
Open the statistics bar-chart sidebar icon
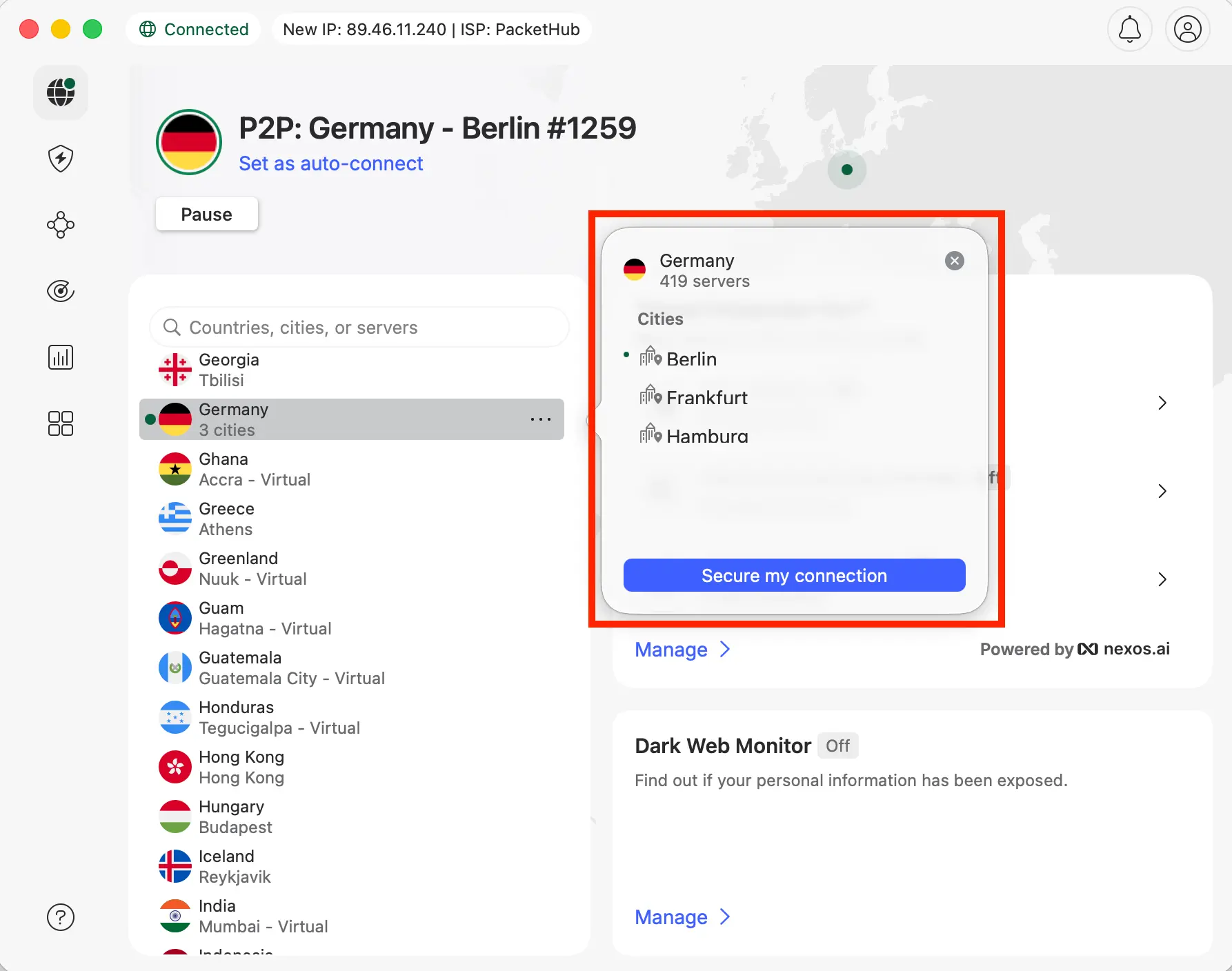coord(61,357)
